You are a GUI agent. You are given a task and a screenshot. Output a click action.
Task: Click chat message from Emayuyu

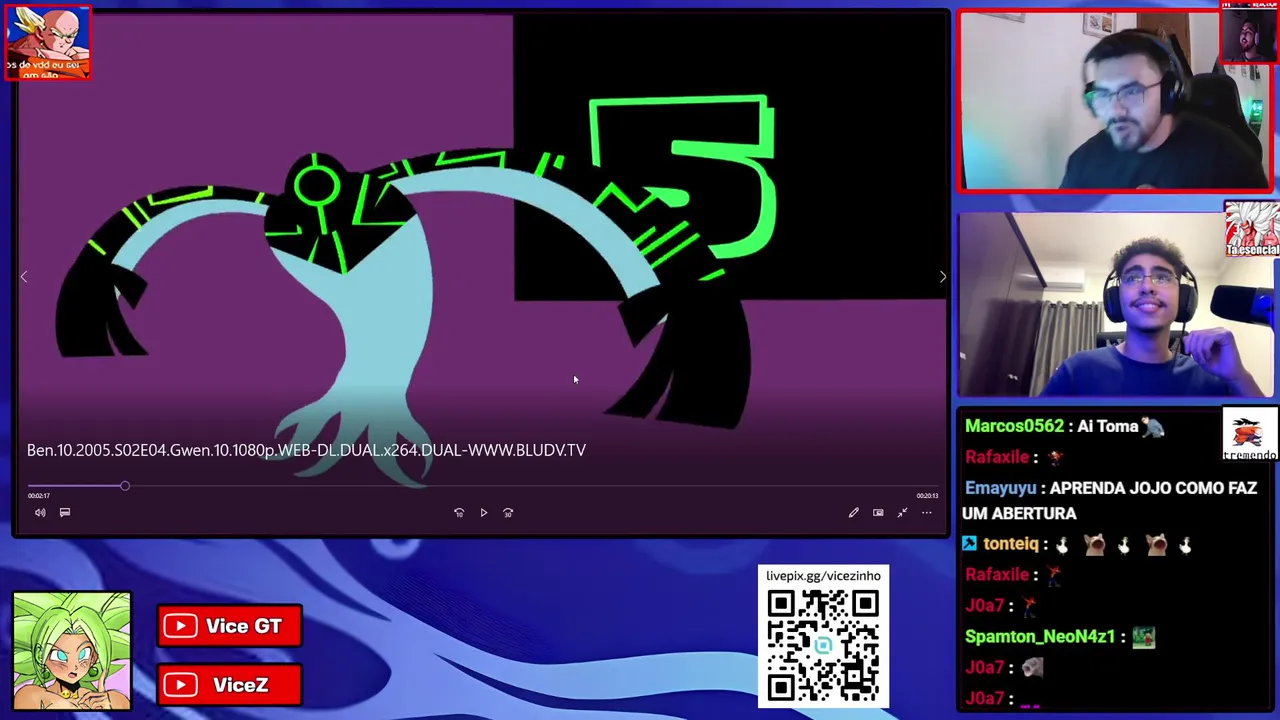tap(1109, 500)
